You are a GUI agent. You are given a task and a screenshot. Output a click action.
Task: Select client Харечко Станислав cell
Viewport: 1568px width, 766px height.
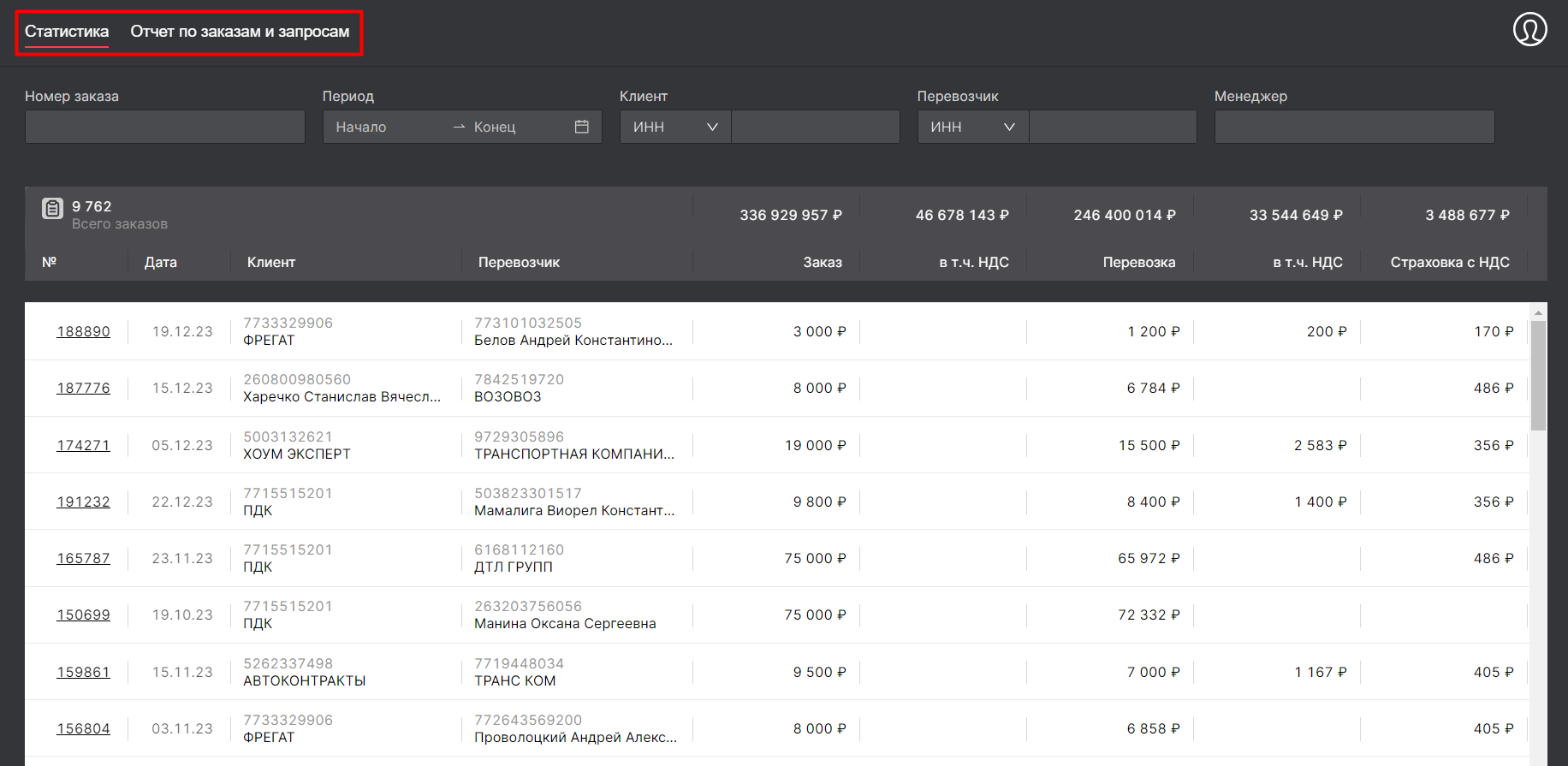click(x=342, y=388)
